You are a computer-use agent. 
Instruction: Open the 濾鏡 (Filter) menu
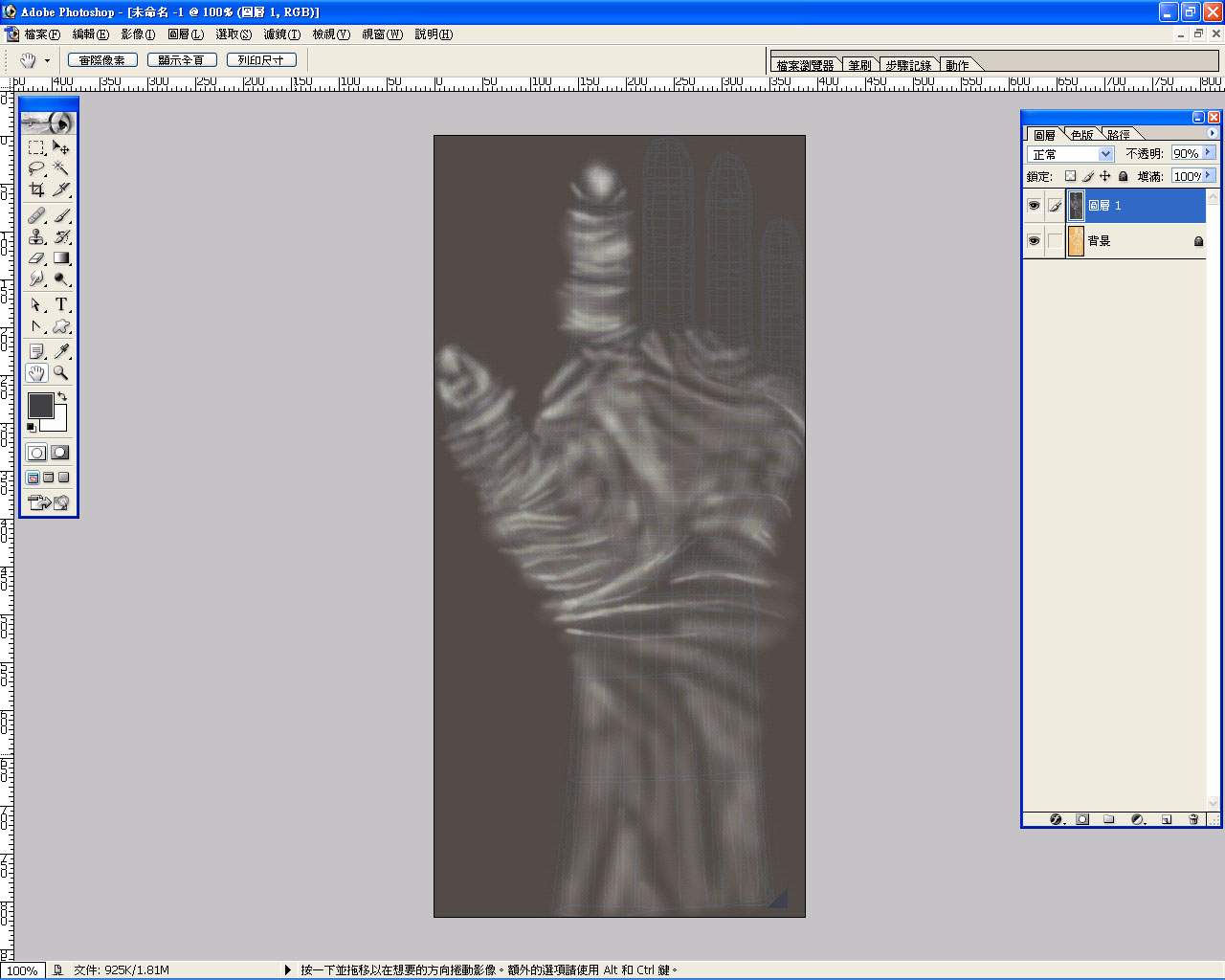pyautogui.click(x=281, y=34)
